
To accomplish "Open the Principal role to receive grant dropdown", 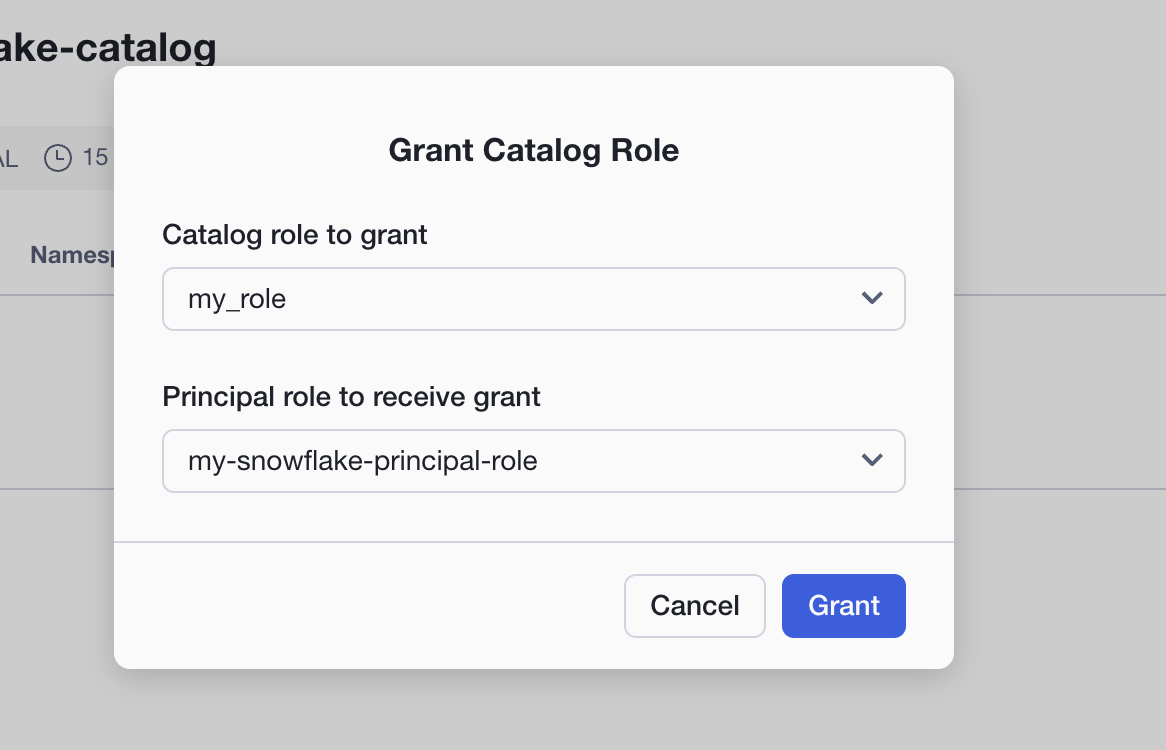I will click(x=533, y=461).
